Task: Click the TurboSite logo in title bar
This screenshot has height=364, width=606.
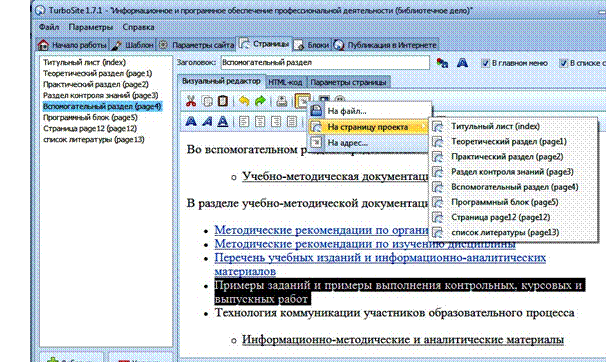Action: [x=40, y=10]
